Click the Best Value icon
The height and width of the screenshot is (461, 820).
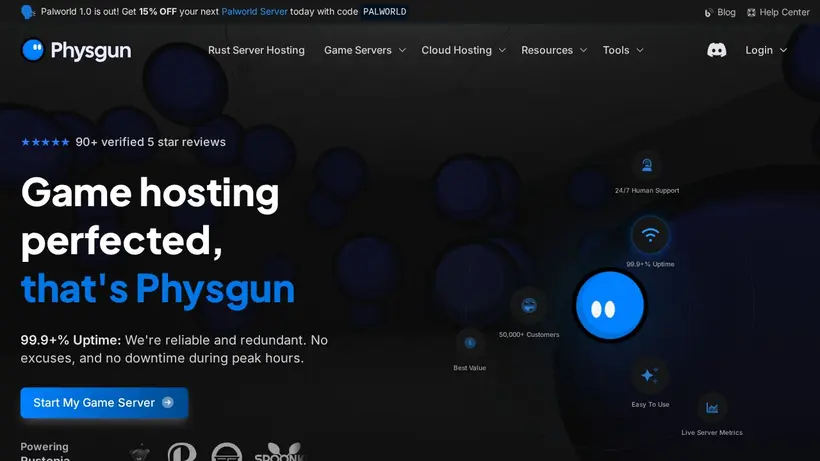tap(470, 343)
